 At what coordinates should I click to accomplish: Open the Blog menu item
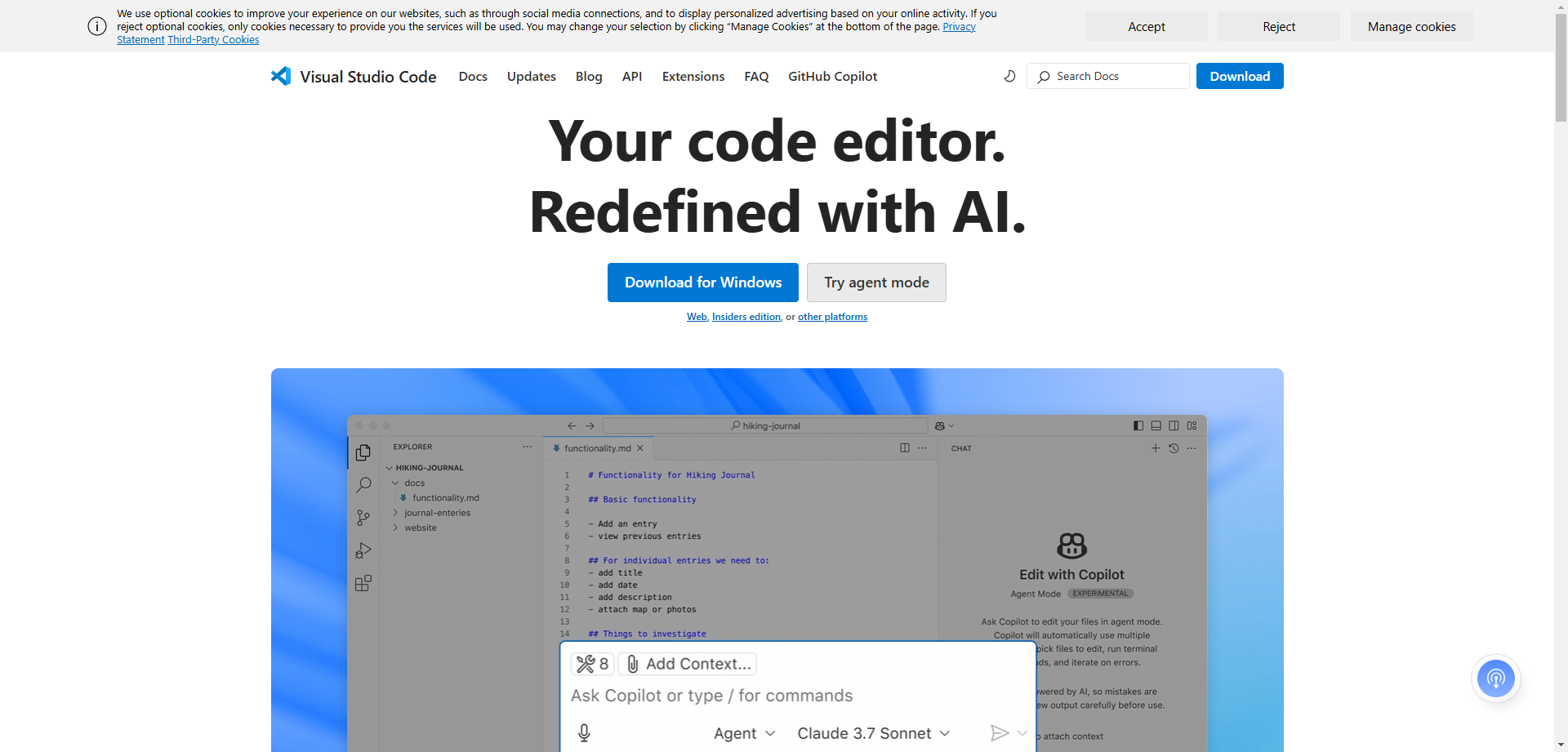589,76
